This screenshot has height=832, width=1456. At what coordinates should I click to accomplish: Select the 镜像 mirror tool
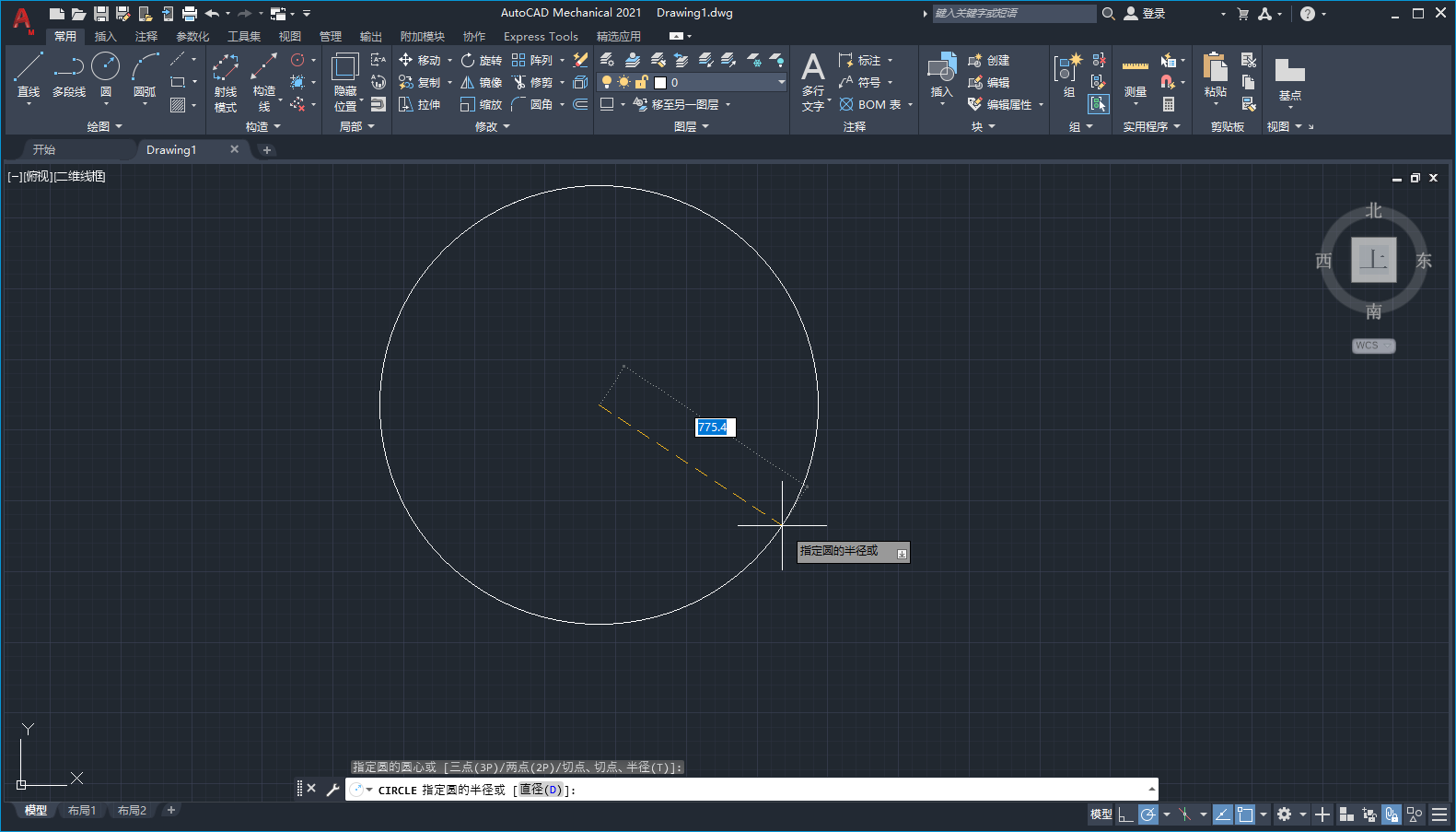(x=482, y=82)
